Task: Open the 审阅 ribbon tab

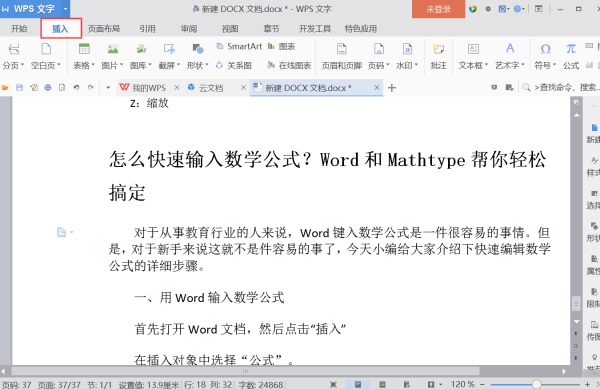Action: click(189, 29)
